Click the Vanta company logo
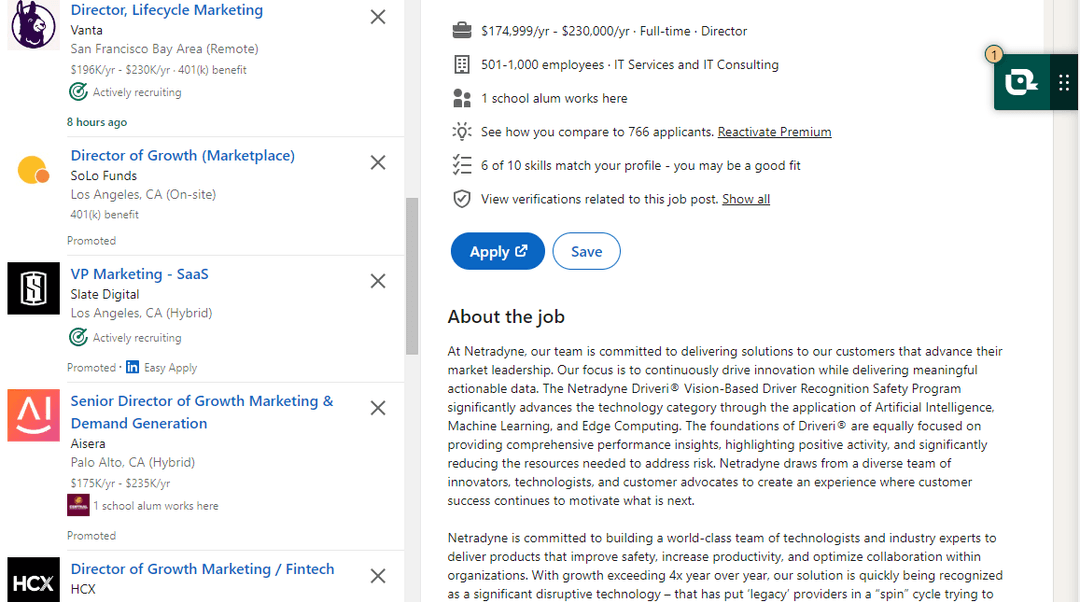This screenshot has width=1080, height=602. tap(33, 22)
